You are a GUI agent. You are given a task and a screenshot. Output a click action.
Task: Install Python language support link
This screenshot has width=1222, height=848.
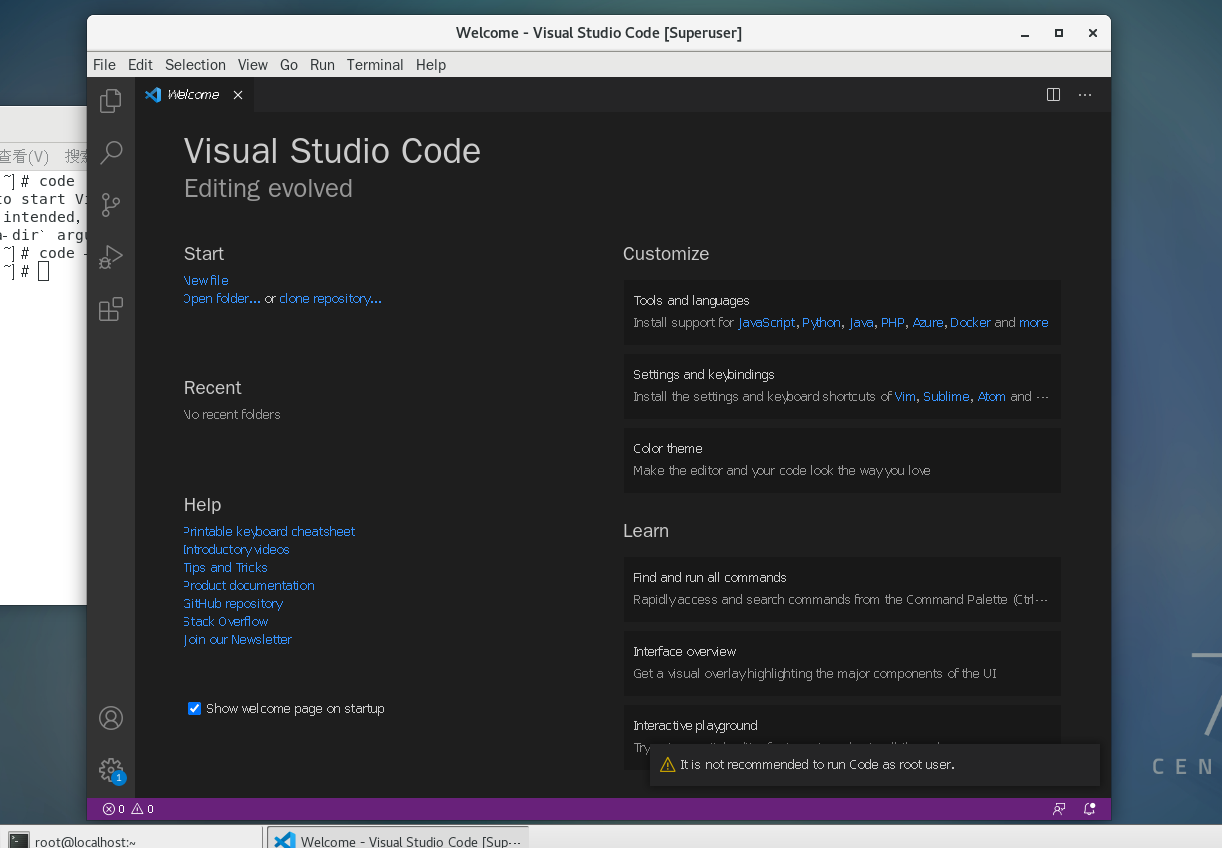point(822,323)
